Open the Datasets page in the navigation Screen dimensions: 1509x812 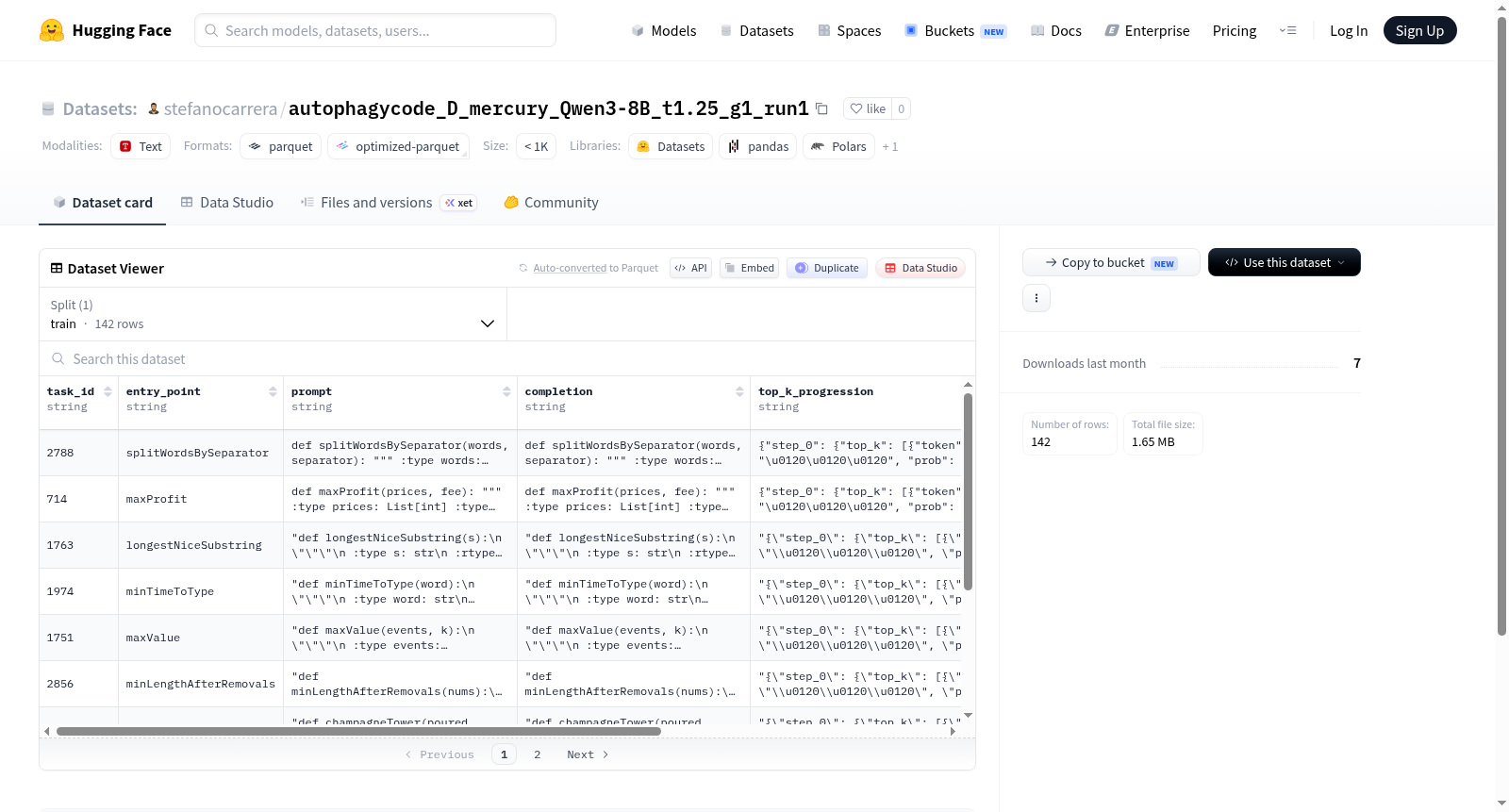tap(756, 30)
